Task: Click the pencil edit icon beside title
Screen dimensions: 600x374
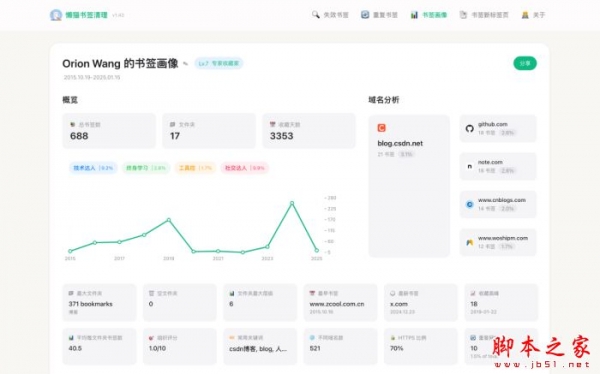Action: (186, 64)
